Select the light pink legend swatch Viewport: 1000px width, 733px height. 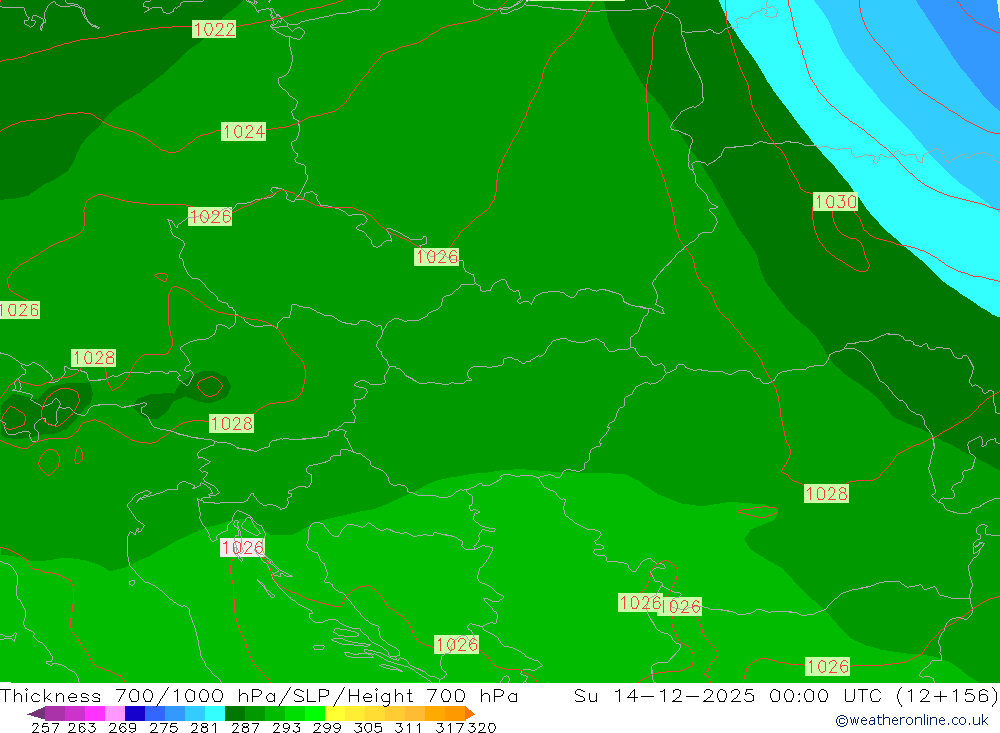pyautogui.click(x=115, y=713)
